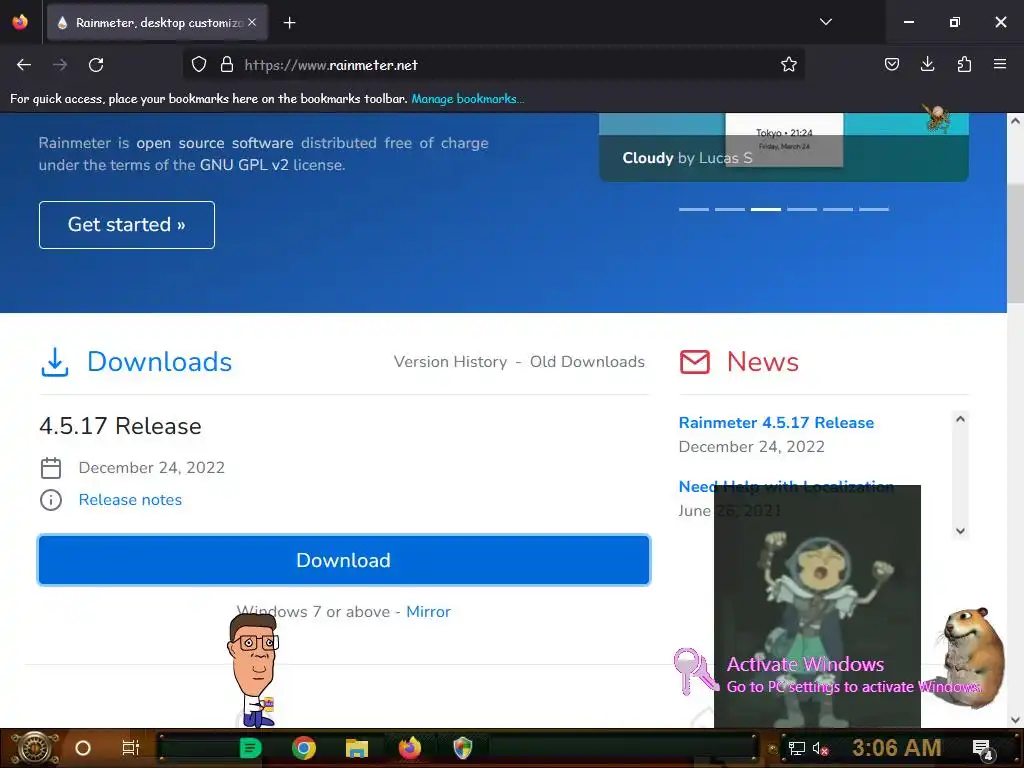Click the Downloads heading icon
The image size is (1024, 768).
click(55, 362)
